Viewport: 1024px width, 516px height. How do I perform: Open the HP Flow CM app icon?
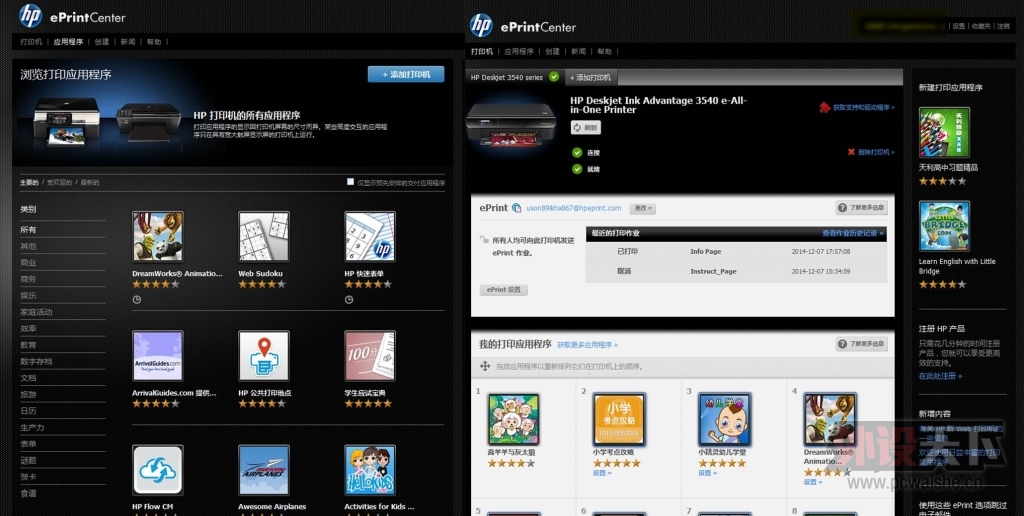[x=157, y=470]
